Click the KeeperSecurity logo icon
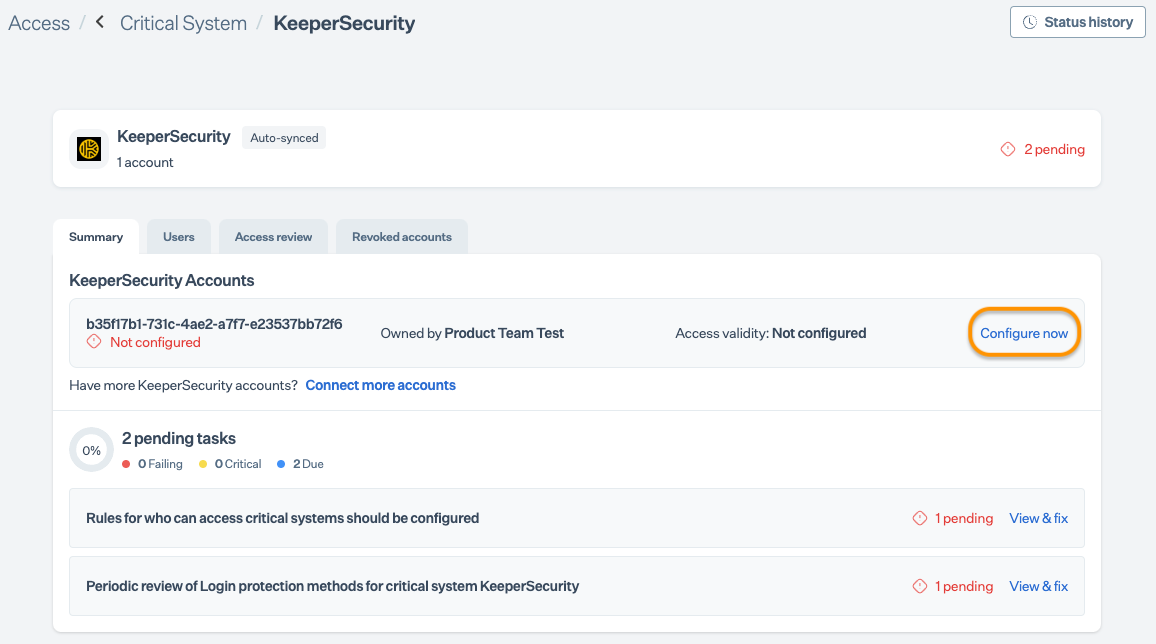1156x644 pixels. coord(89,149)
